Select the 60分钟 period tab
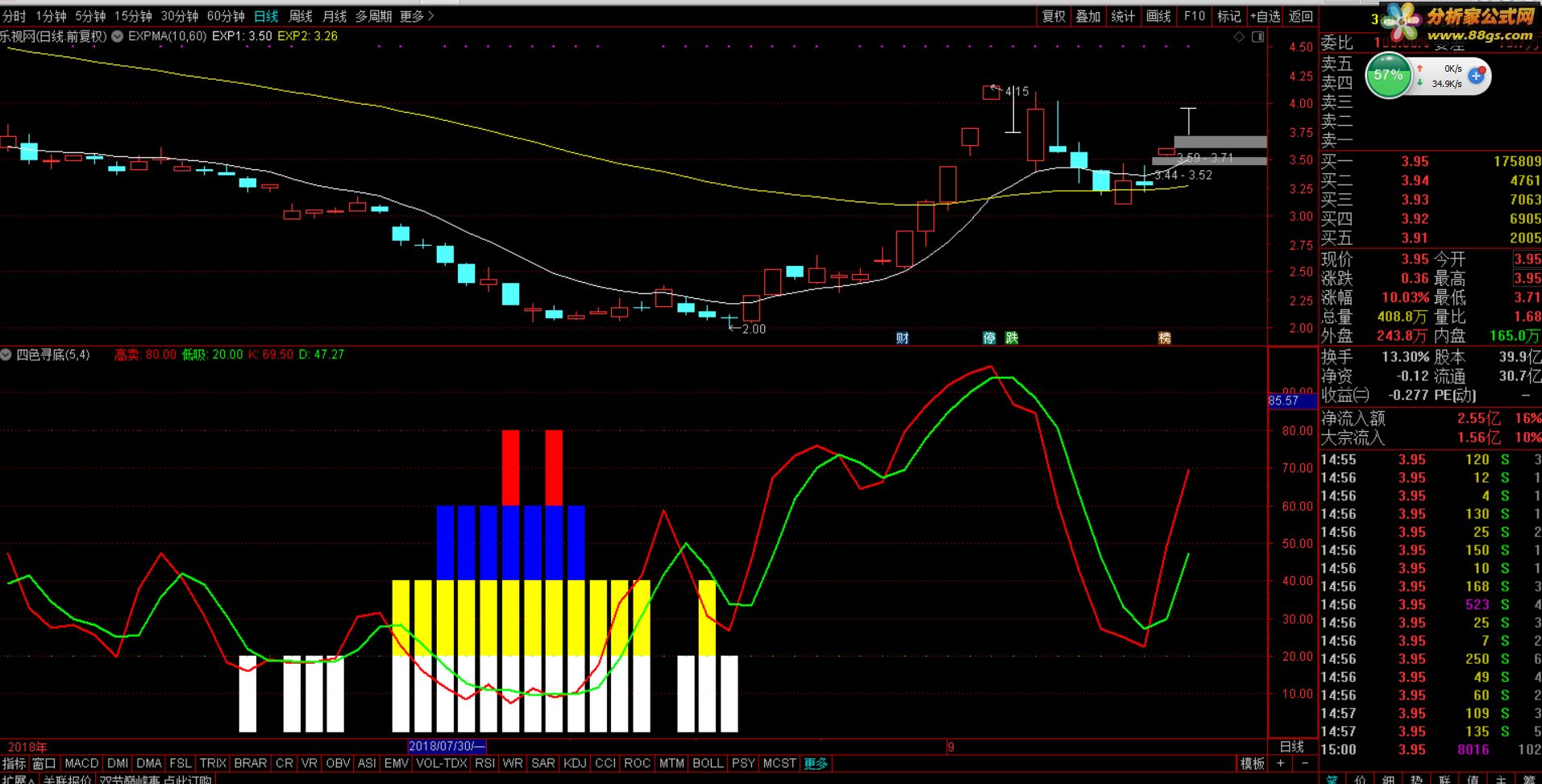Viewport: 1542px width, 784px height. coord(227,16)
